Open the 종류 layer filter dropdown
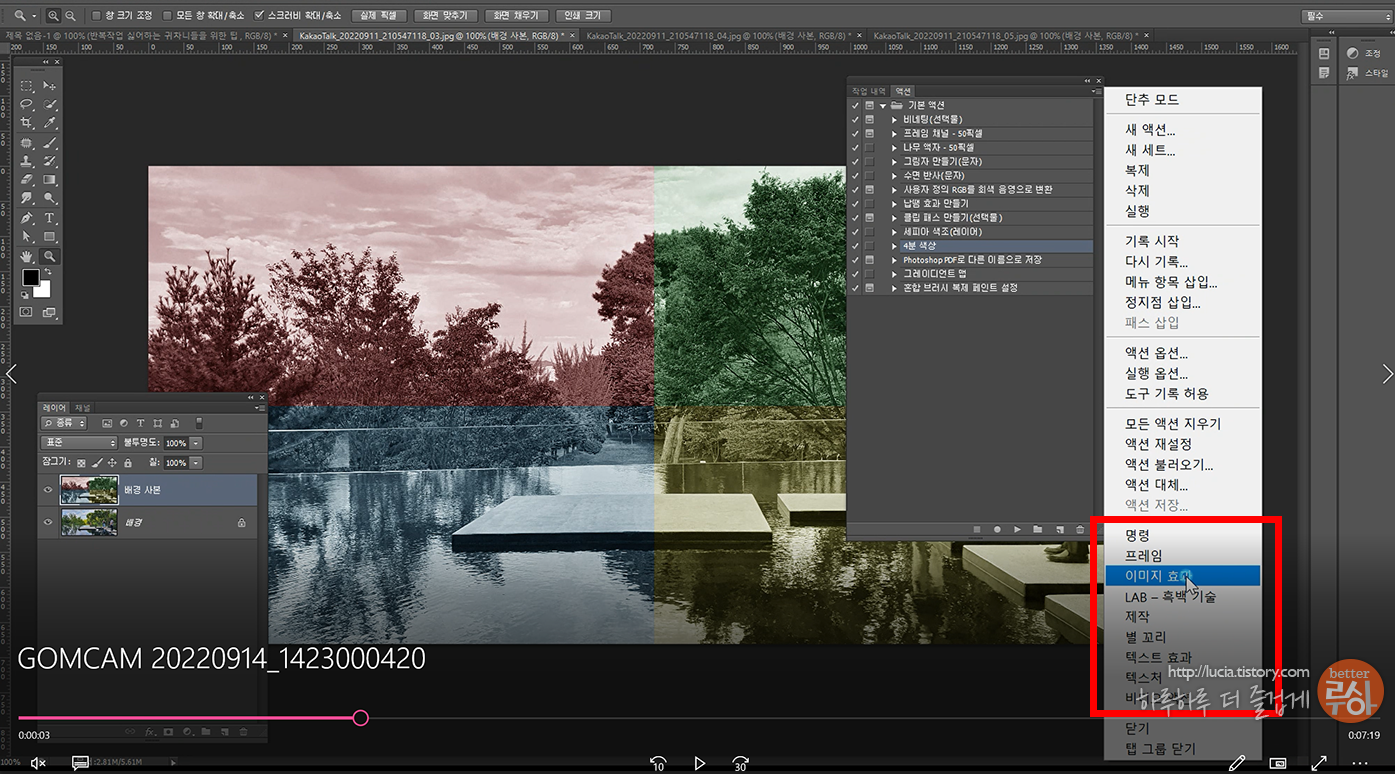 [65, 423]
